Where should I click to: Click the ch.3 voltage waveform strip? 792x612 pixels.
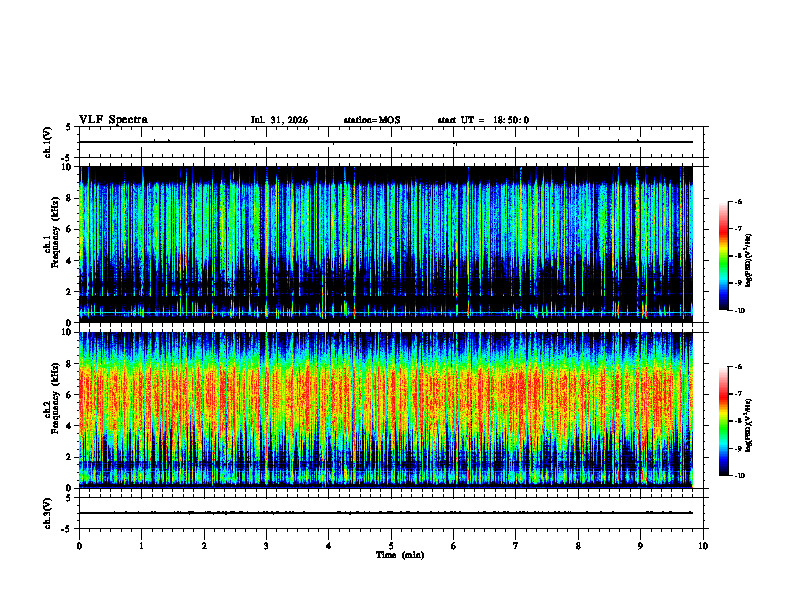[391, 513]
